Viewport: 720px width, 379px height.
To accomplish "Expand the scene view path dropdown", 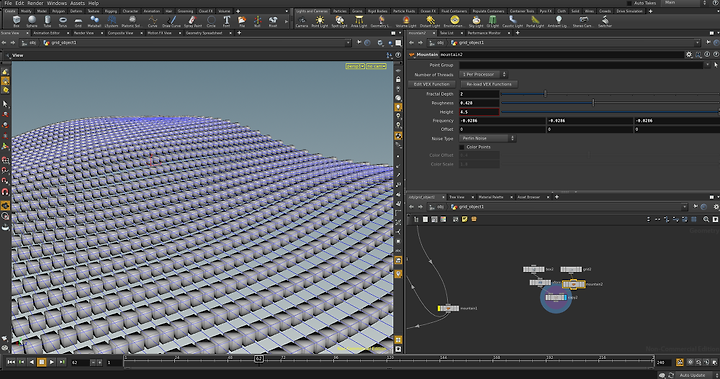I will coord(348,43).
